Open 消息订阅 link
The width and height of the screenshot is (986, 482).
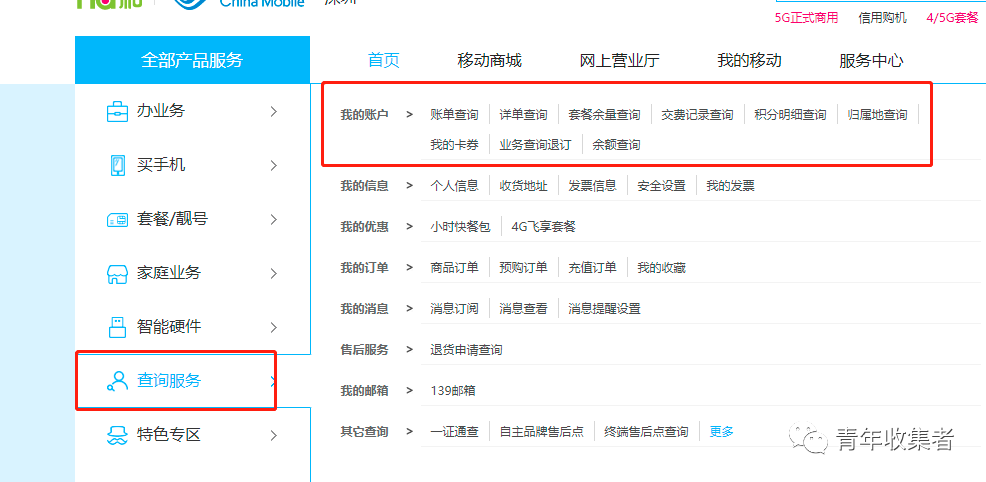(455, 309)
